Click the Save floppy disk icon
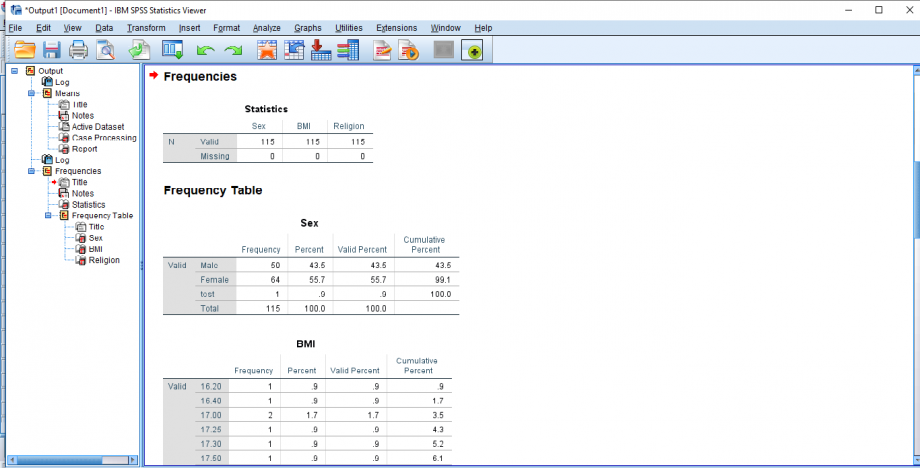 52,50
